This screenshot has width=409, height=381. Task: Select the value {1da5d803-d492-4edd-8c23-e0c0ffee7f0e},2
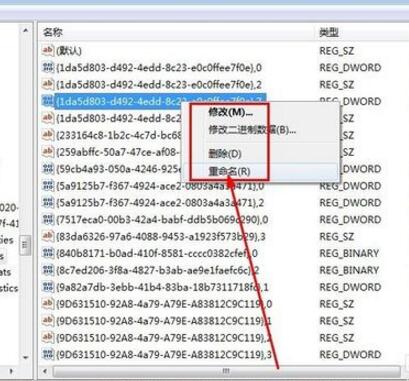(159, 85)
